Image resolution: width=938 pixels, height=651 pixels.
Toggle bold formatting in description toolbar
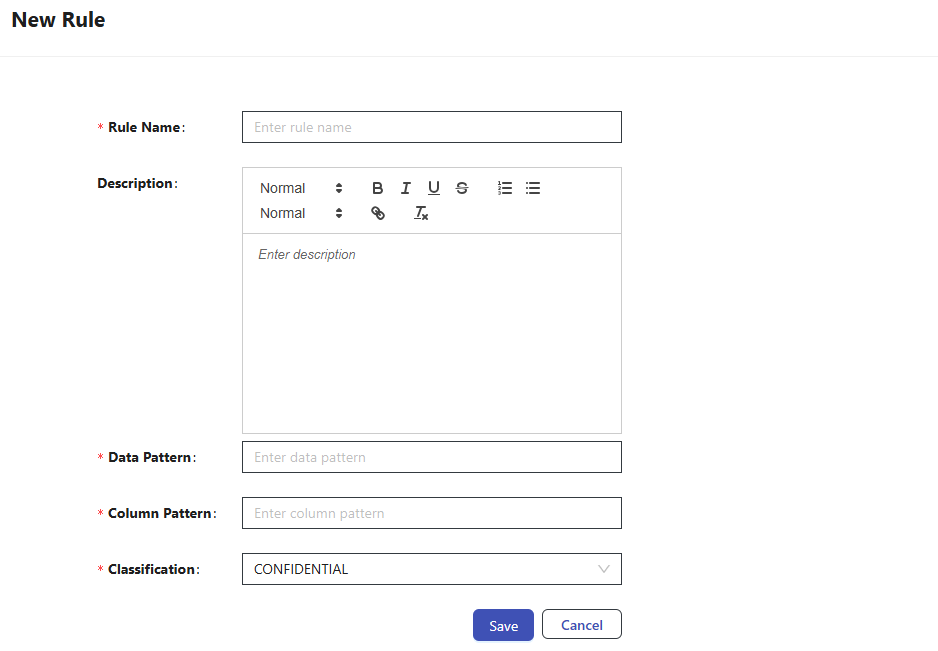[377, 188]
